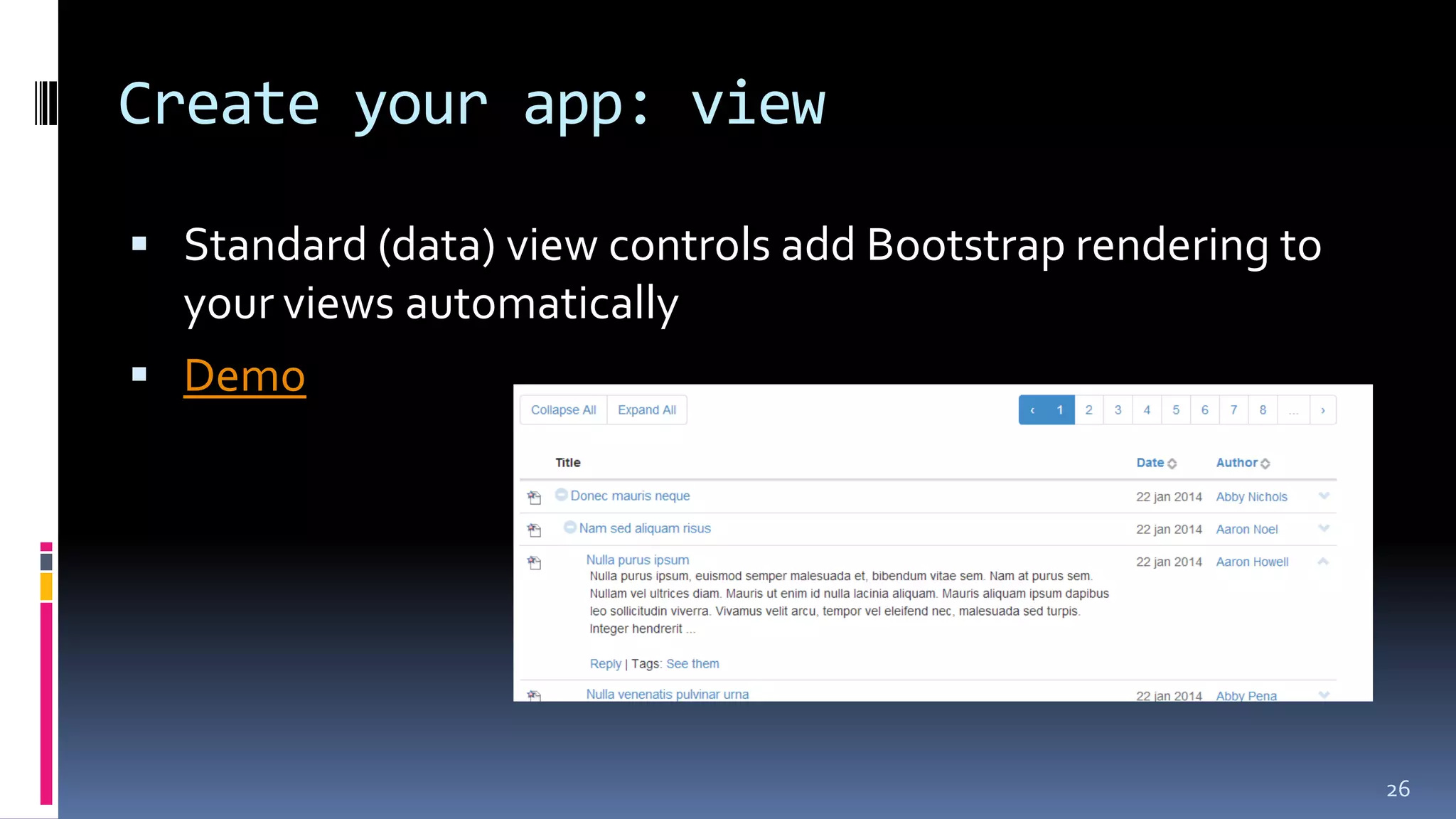Click the sort icon next to Author
Viewport: 1456px width, 819px height.
coord(1265,464)
